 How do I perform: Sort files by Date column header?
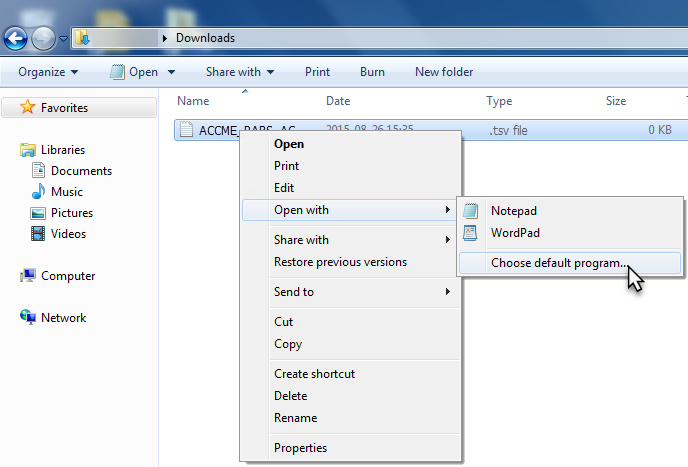[338, 101]
